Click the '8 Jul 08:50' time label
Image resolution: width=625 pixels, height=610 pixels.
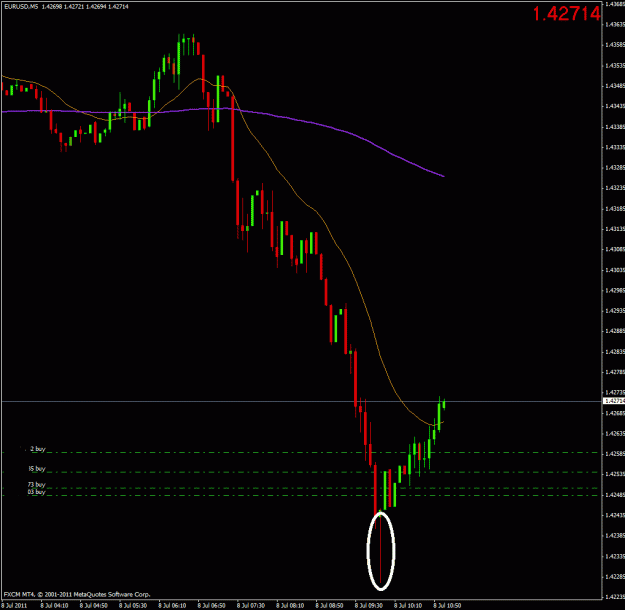click(330, 606)
